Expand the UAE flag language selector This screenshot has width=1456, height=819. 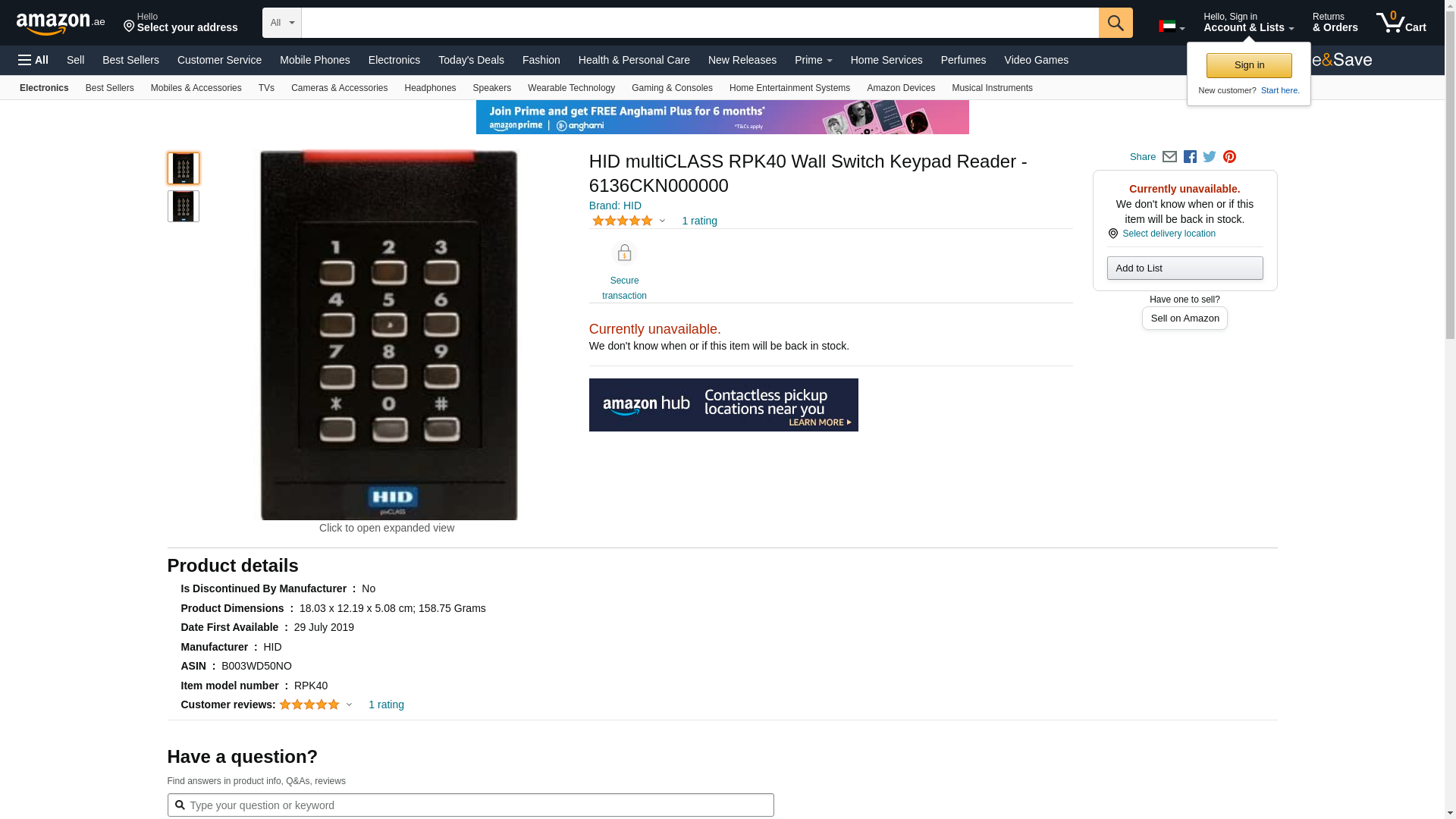click(1172, 27)
